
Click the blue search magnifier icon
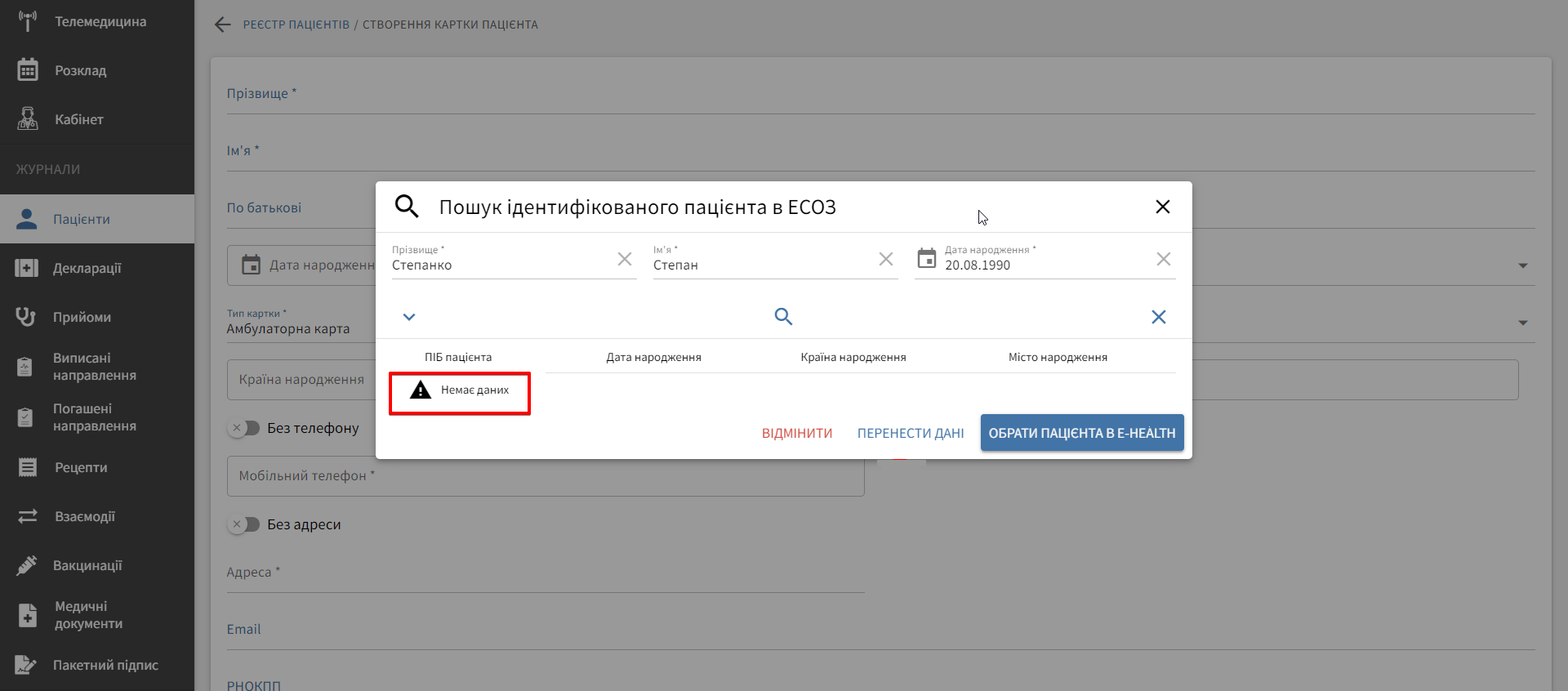coord(783,317)
